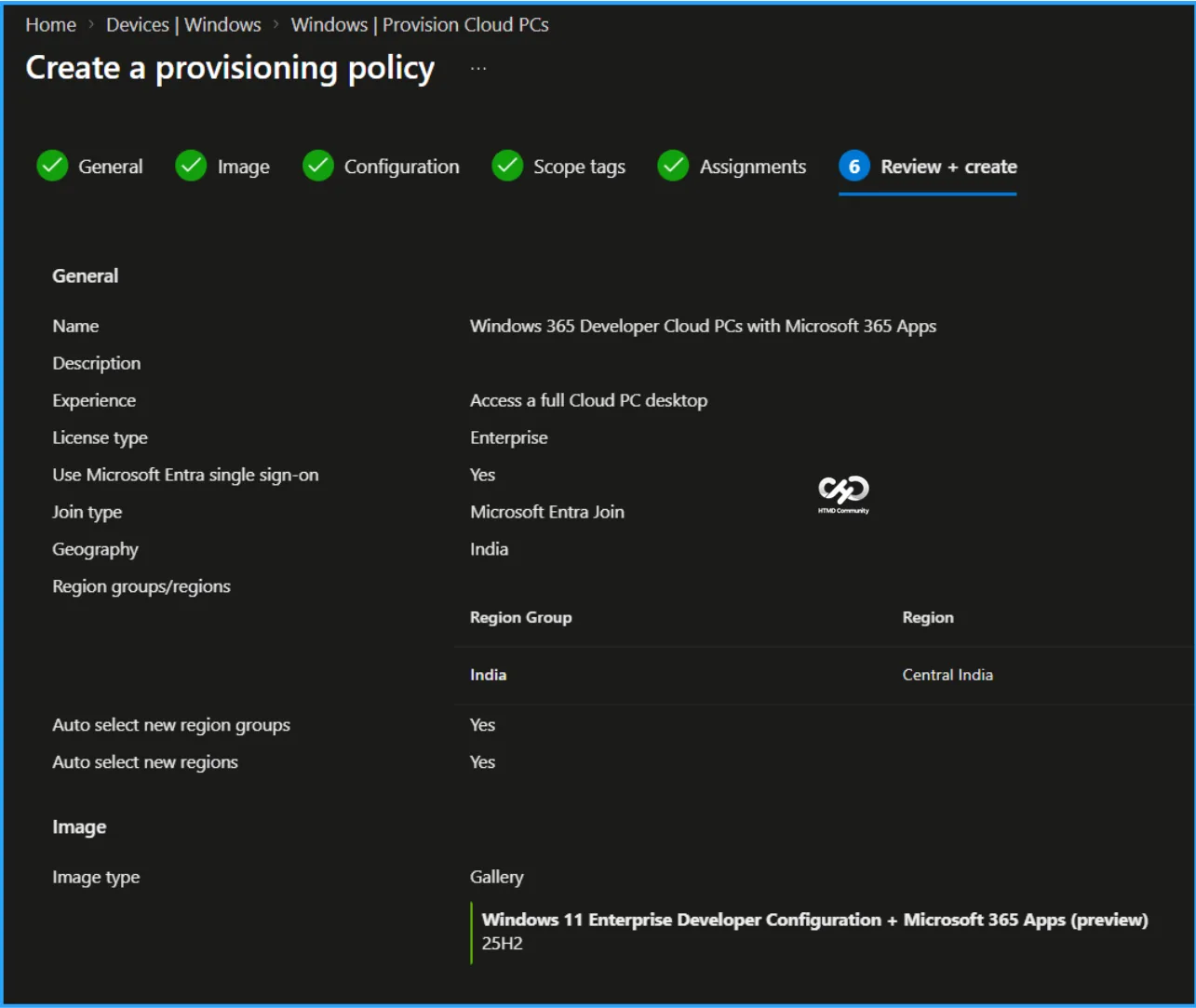Click the Create a provisioning policy title

tap(230, 68)
